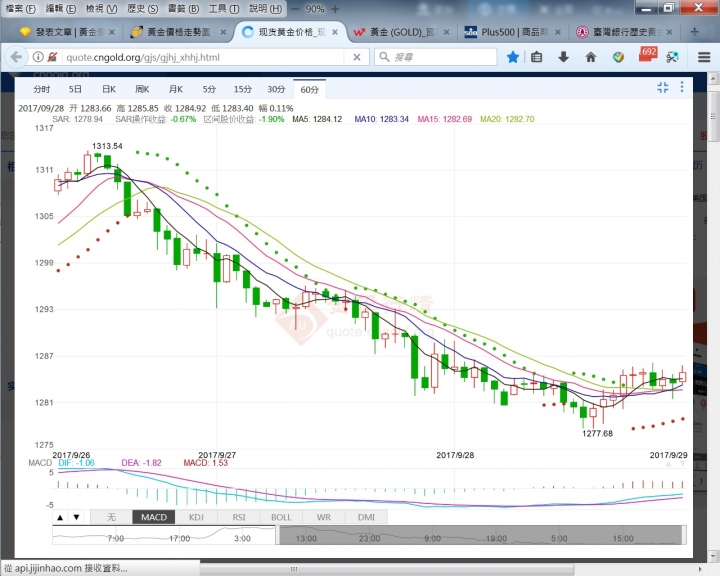Turn off indicators with 无 tab
Image resolution: width=720 pixels, height=576 pixels.
point(111,517)
